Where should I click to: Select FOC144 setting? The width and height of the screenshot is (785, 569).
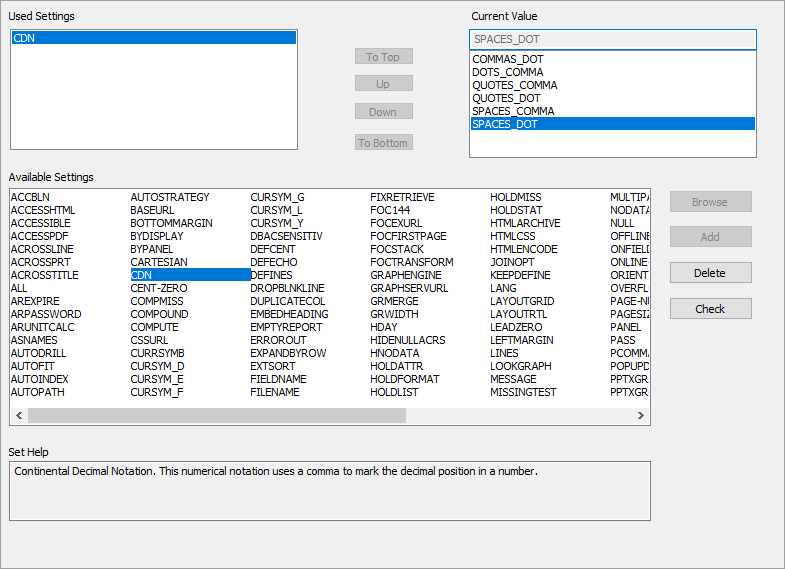pyautogui.click(x=390, y=210)
